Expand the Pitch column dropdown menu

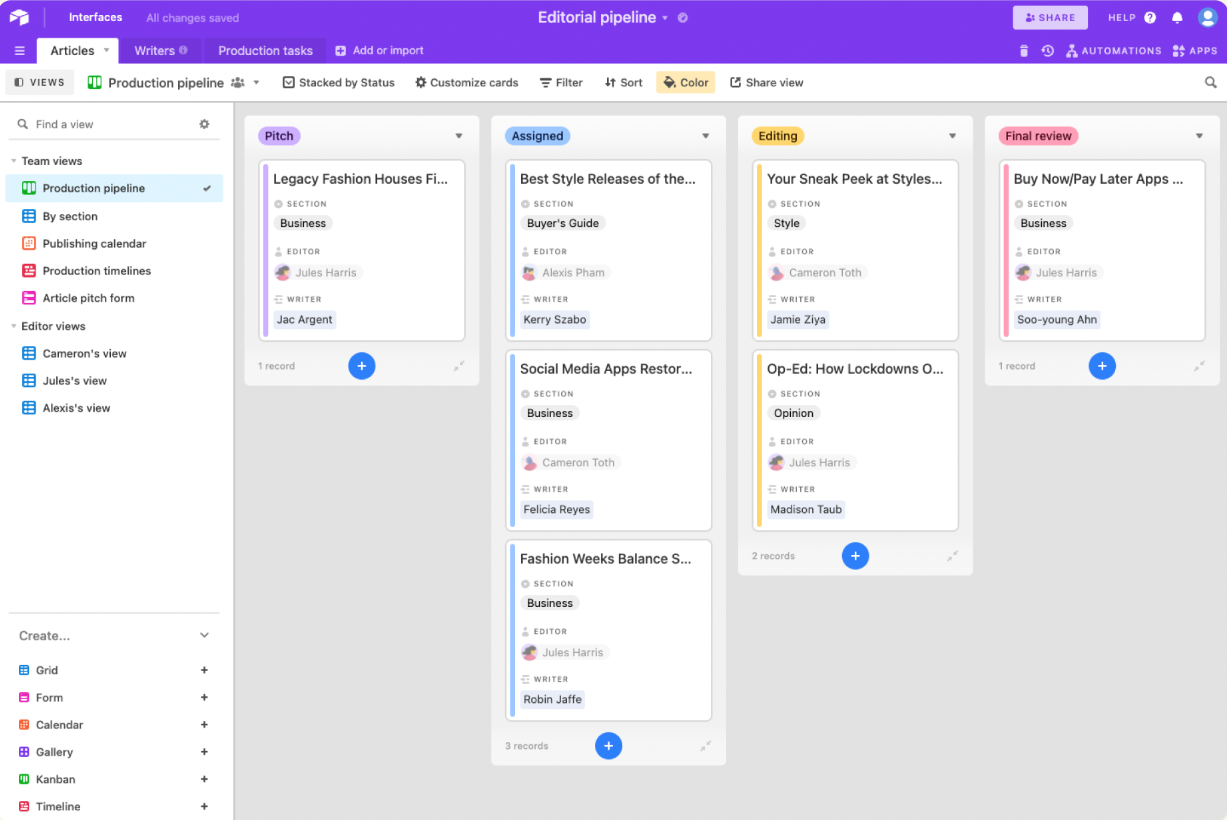(459, 135)
